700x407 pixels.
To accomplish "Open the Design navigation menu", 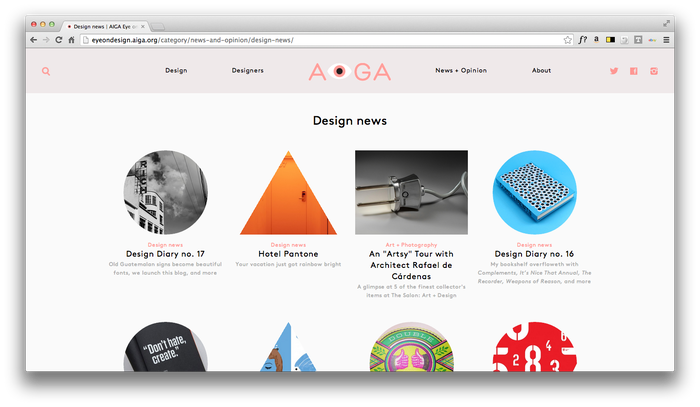I will (176, 71).
